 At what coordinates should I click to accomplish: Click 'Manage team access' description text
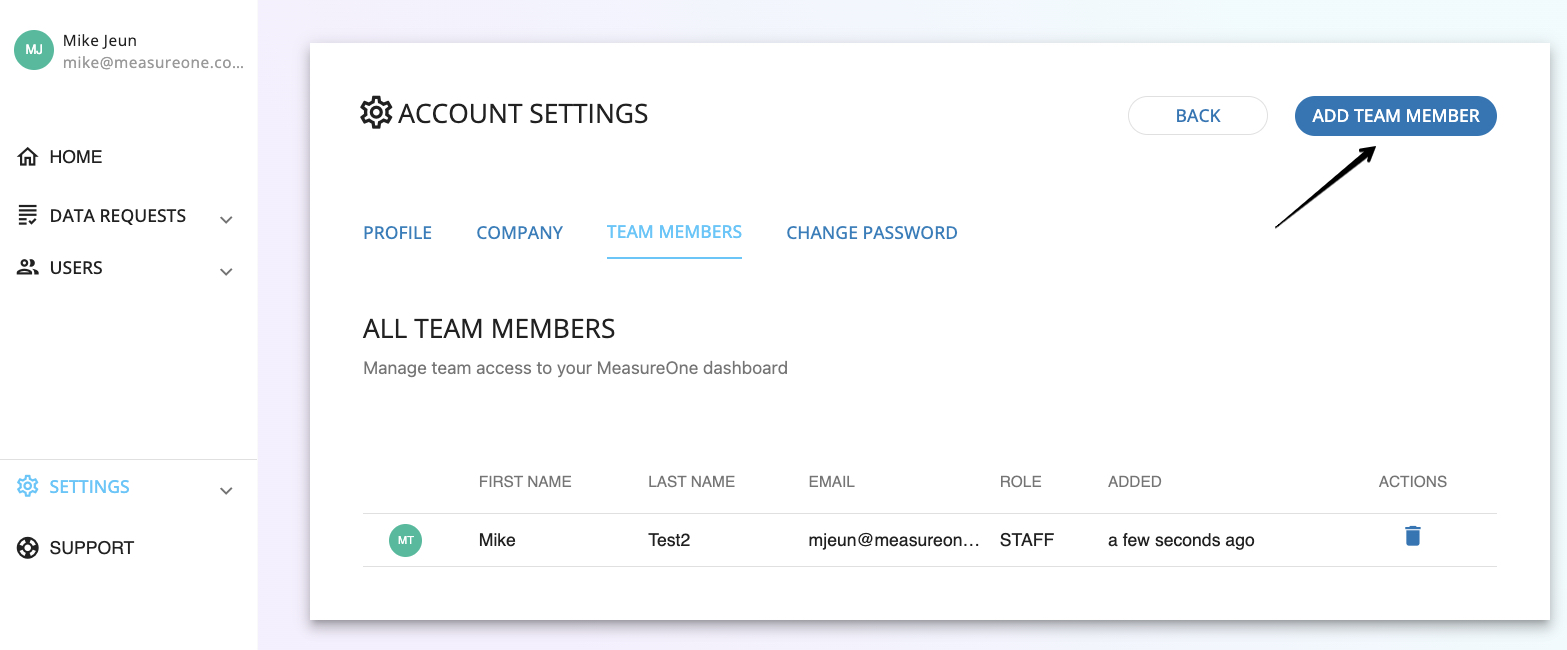575,368
